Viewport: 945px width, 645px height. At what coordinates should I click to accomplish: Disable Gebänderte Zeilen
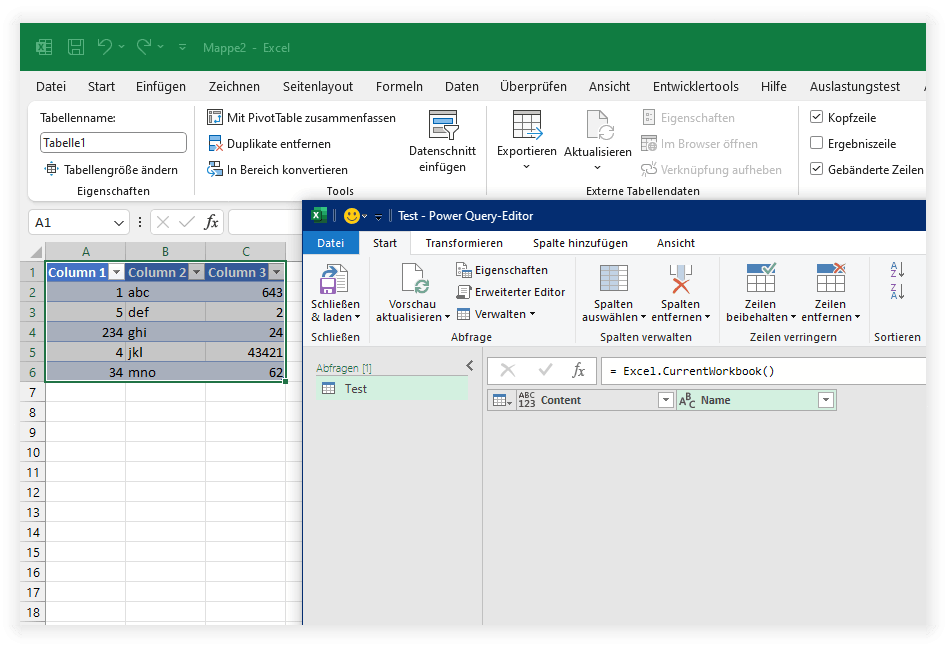coord(816,169)
